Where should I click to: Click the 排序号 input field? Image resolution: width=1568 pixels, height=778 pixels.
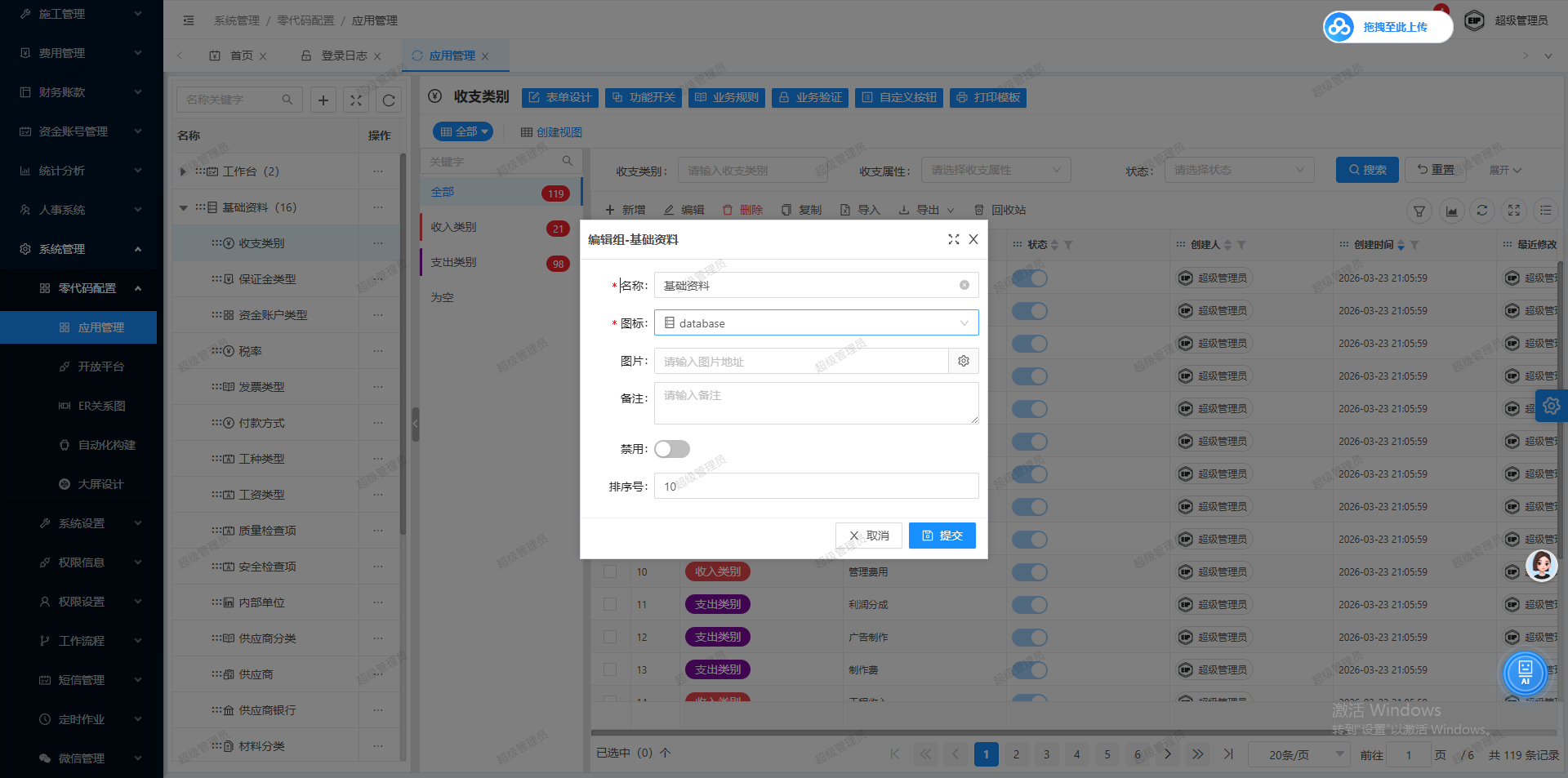(x=817, y=486)
